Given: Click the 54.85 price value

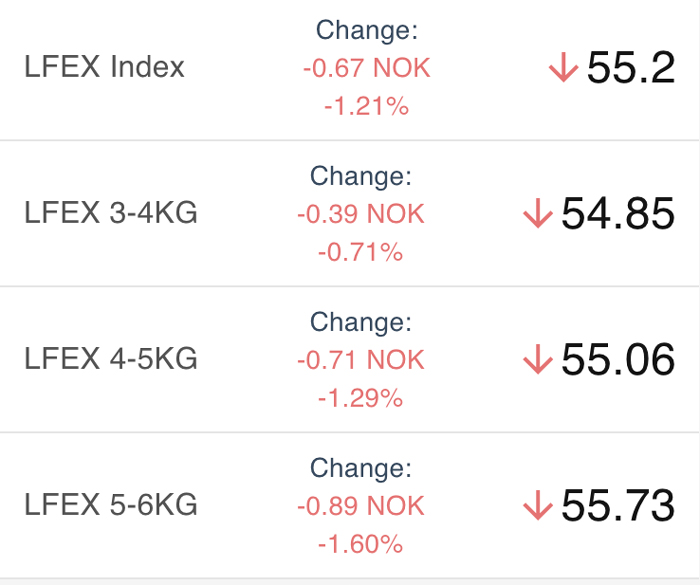Looking at the screenshot, I should (618, 213).
